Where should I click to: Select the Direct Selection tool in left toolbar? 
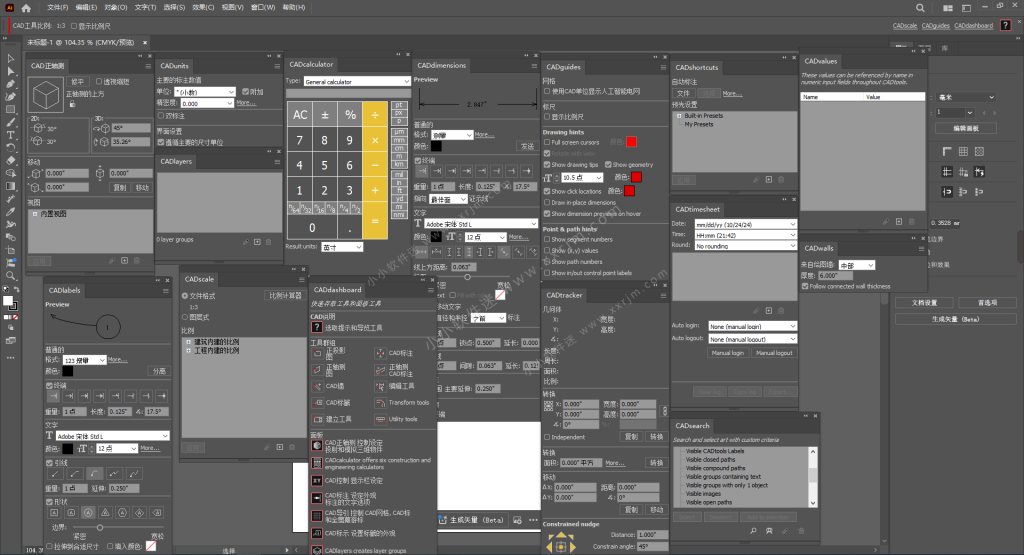coord(10,71)
